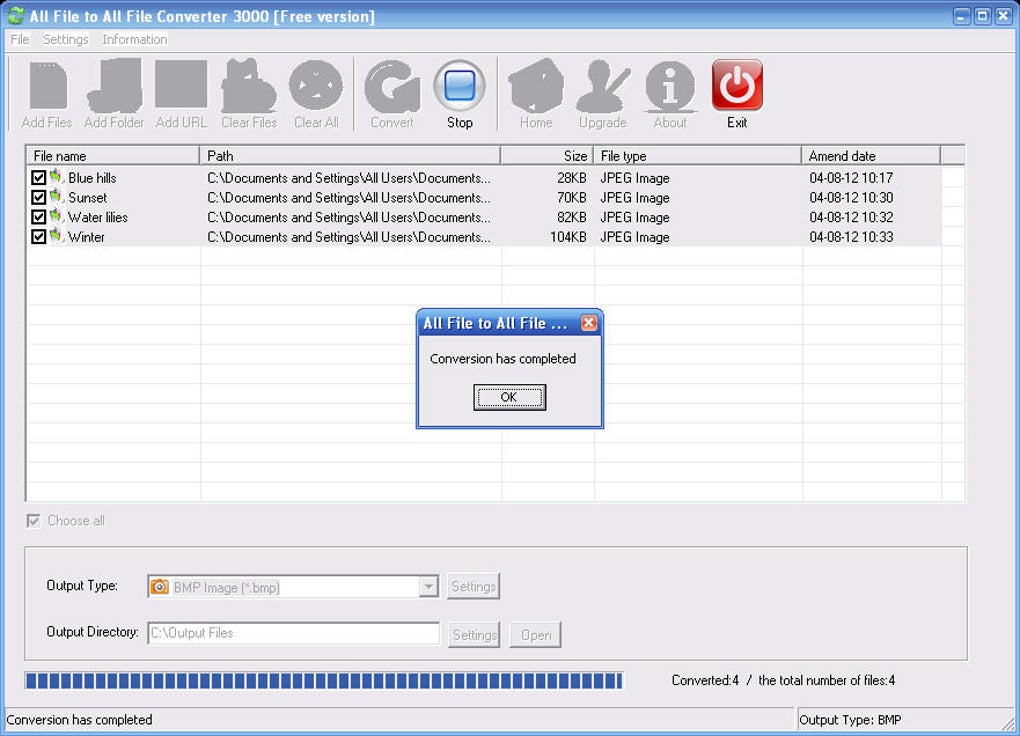Viewport: 1020px width, 736px height.
Task: Click the Add URL toolbar icon
Action: (x=181, y=85)
